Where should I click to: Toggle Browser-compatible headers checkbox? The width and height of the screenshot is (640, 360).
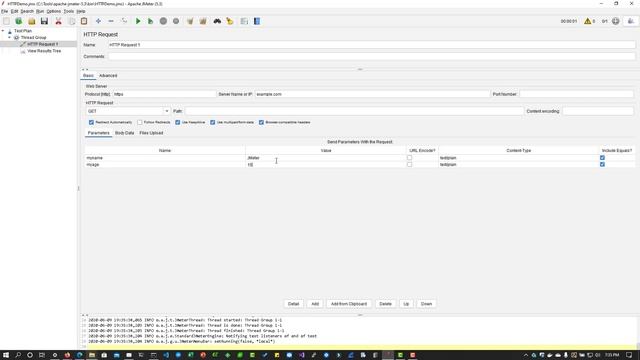click(x=261, y=122)
